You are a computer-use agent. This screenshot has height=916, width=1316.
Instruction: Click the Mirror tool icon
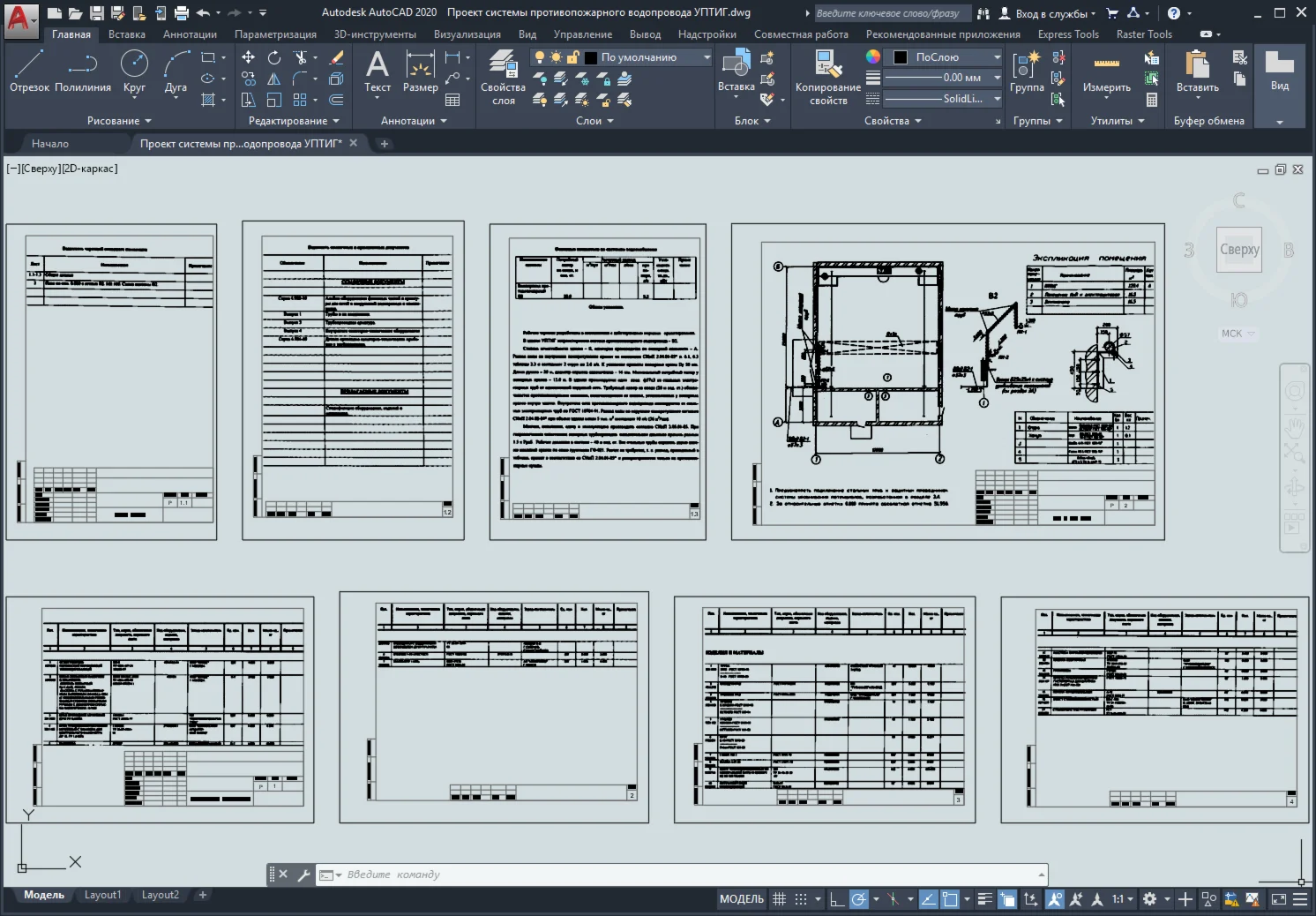point(274,79)
